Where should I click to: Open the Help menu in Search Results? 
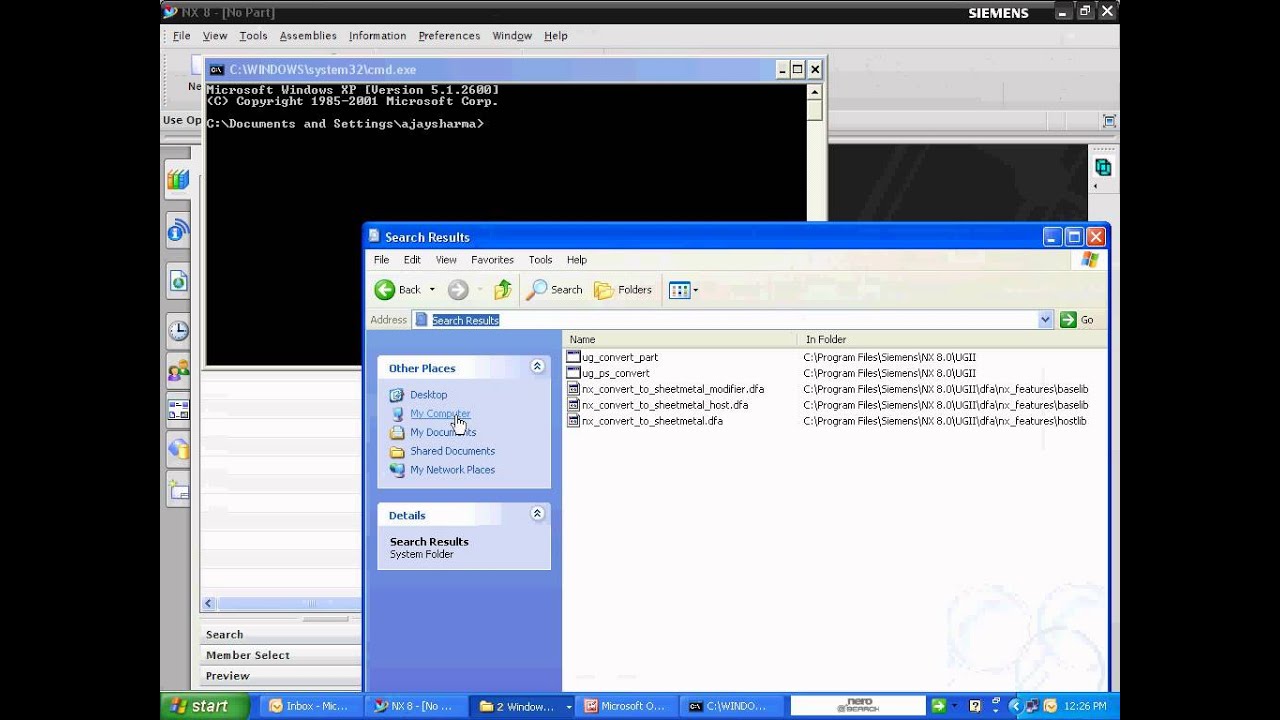577,260
